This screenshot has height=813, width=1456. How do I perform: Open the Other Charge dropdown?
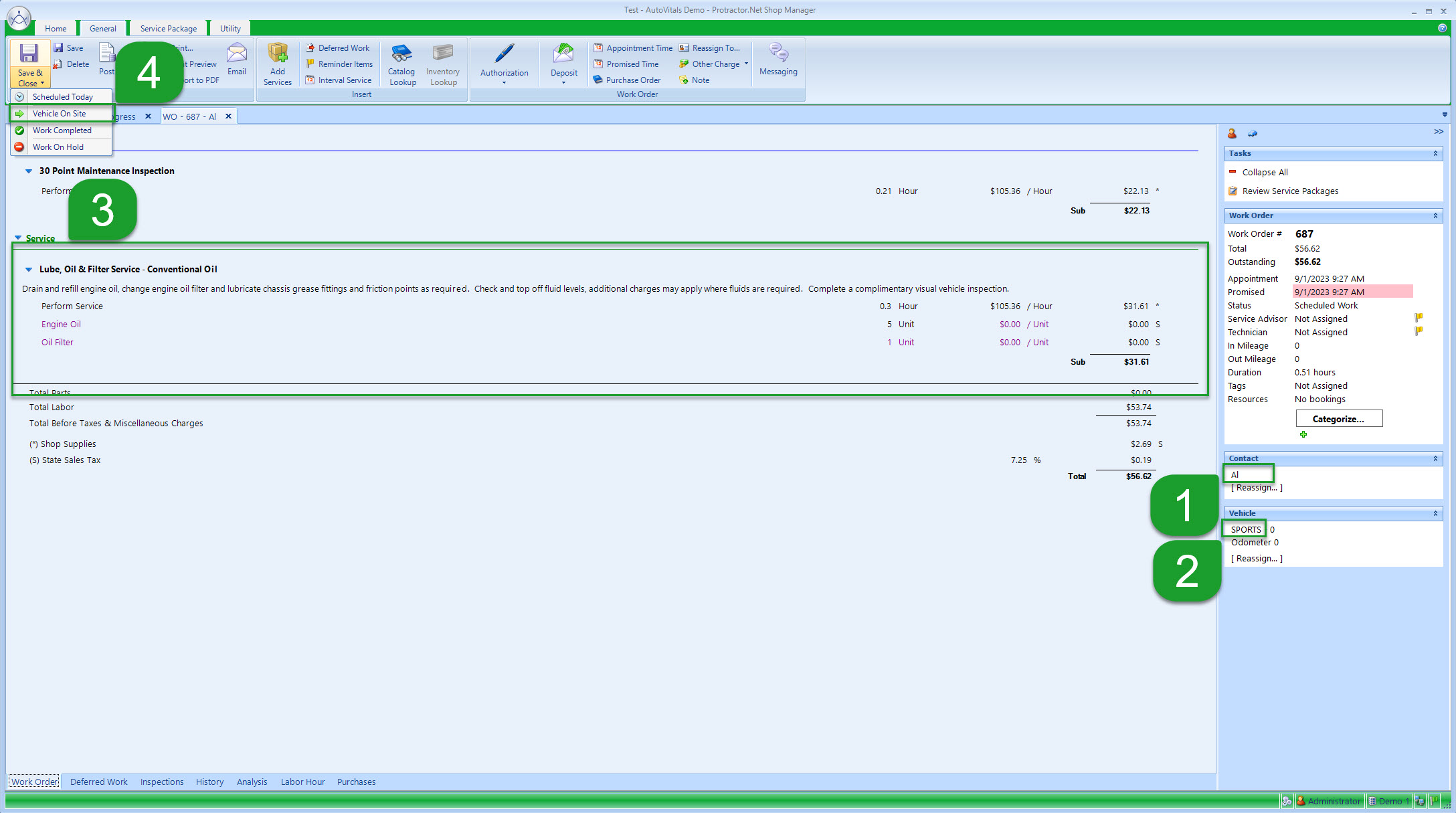[x=746, y=64]
